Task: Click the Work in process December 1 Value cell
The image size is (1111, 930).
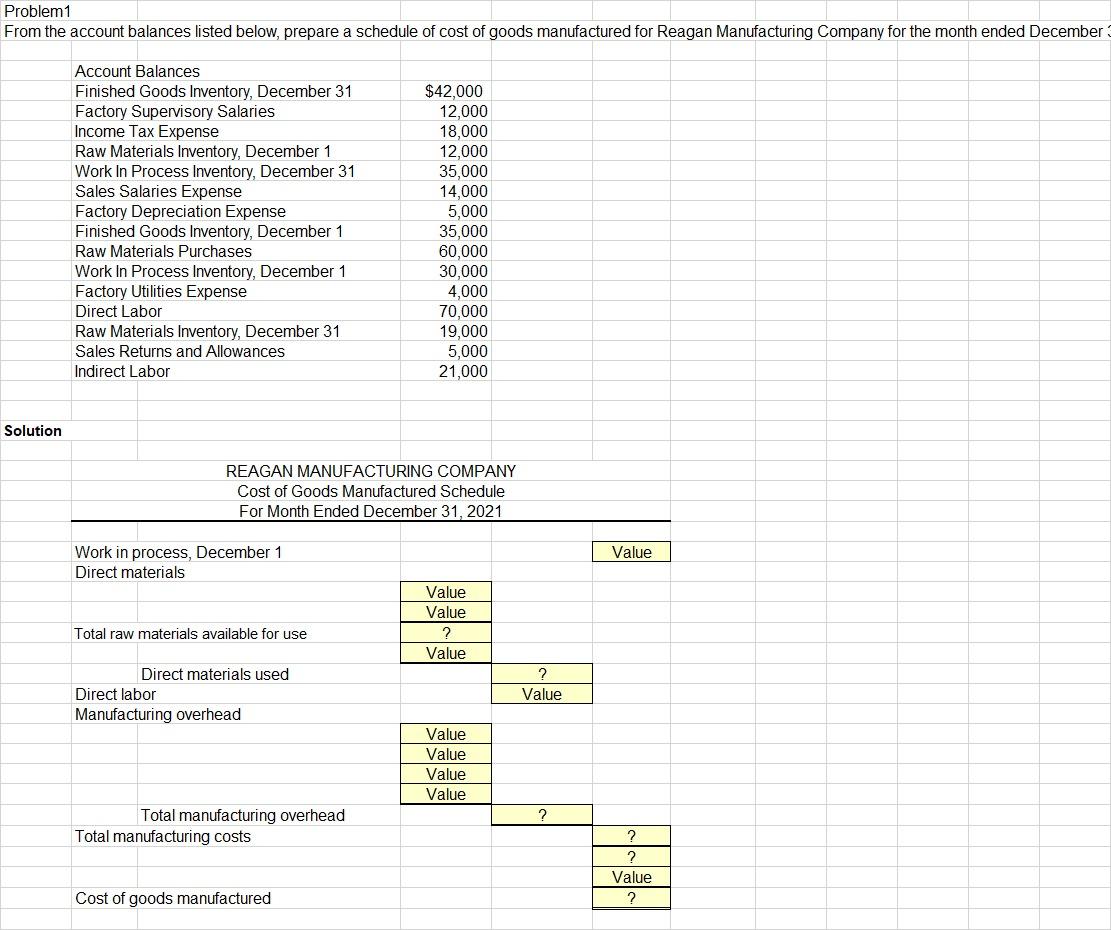Action: click(631, 551)
